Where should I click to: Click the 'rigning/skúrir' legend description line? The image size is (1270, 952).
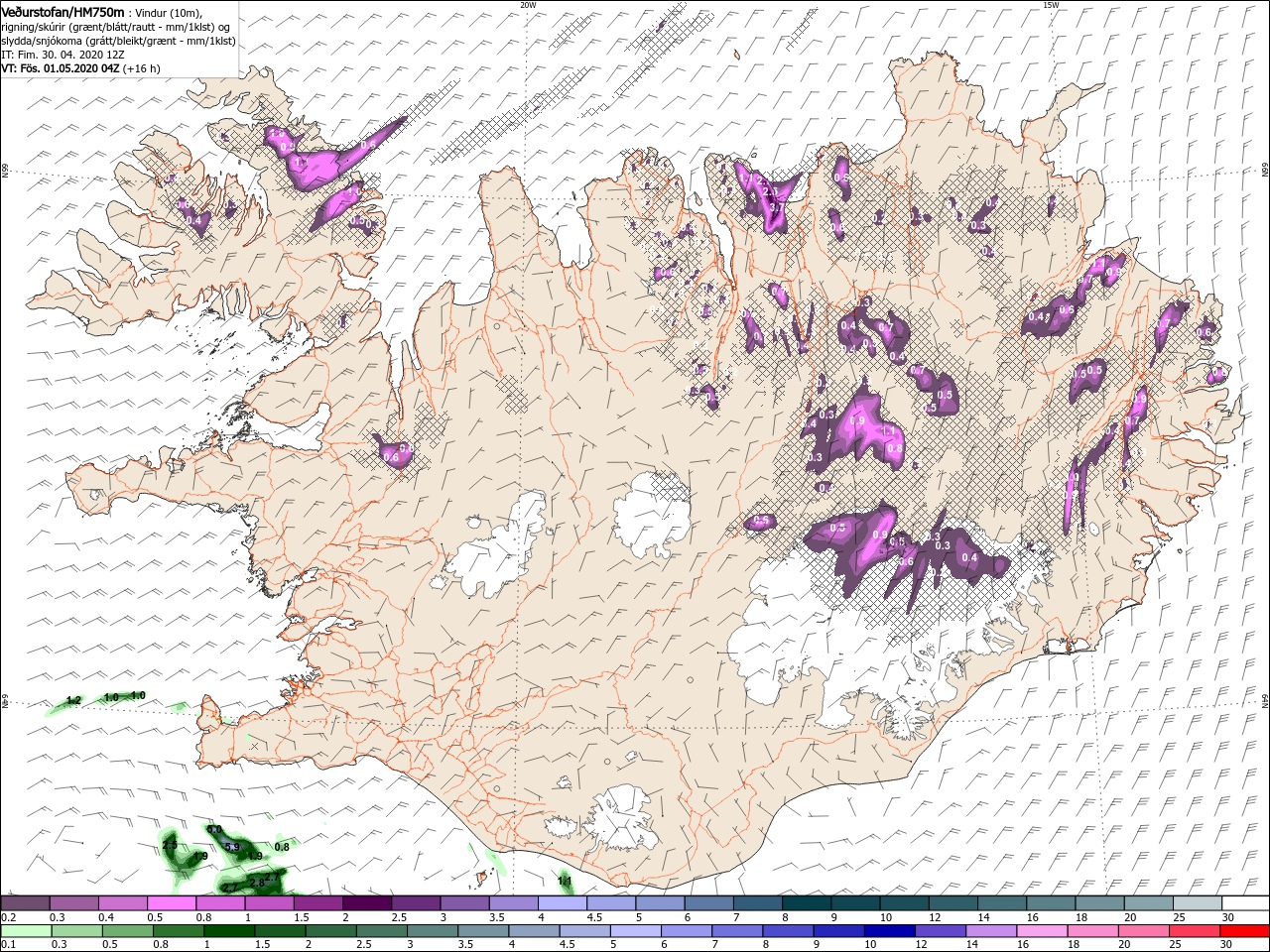pyautogui.click(x=115, y=26)
